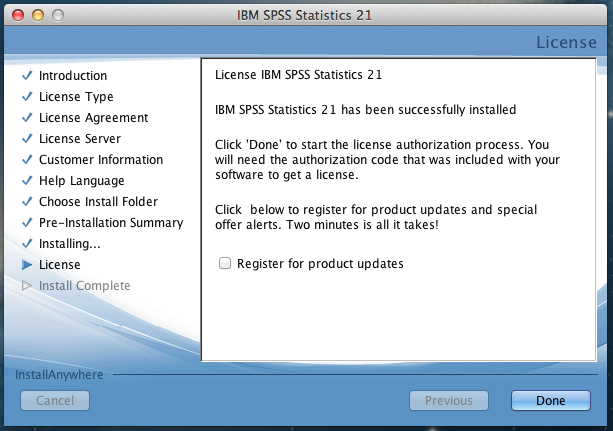The height and width of the screenshot is (431, 613).
Task: Select the Choose Install Folder step
Action: tap(96, 202)
